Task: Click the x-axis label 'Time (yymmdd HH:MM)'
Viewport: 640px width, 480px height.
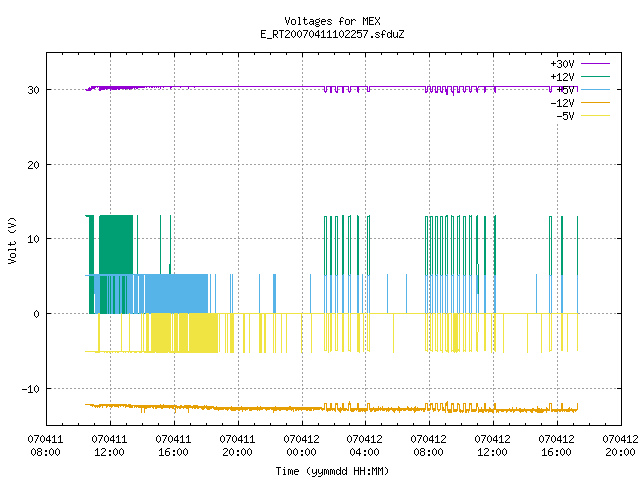Action: pyautogui.click(x=332, y=471)
